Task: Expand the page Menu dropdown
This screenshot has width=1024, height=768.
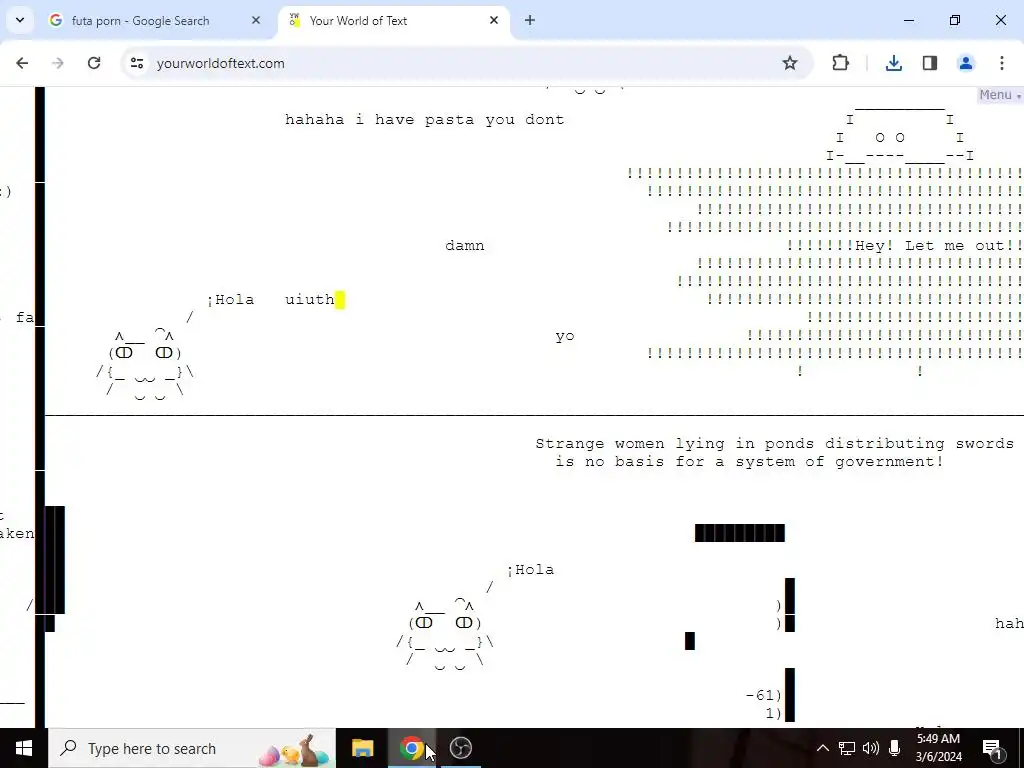Action: click(1000, 95)
